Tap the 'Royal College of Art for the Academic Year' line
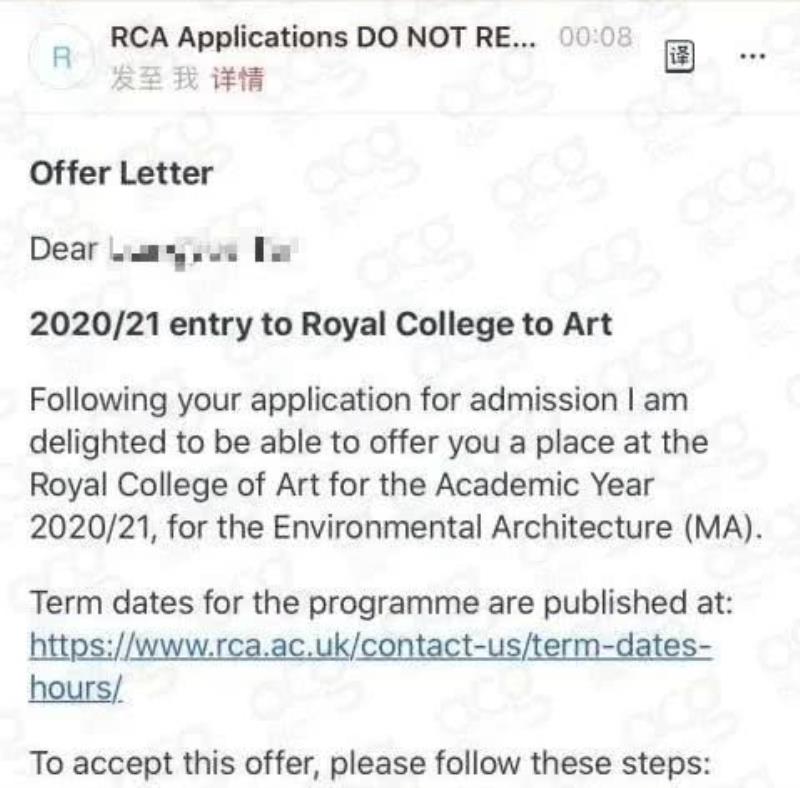The image size is (800, 788). click(x=341, y=486)
